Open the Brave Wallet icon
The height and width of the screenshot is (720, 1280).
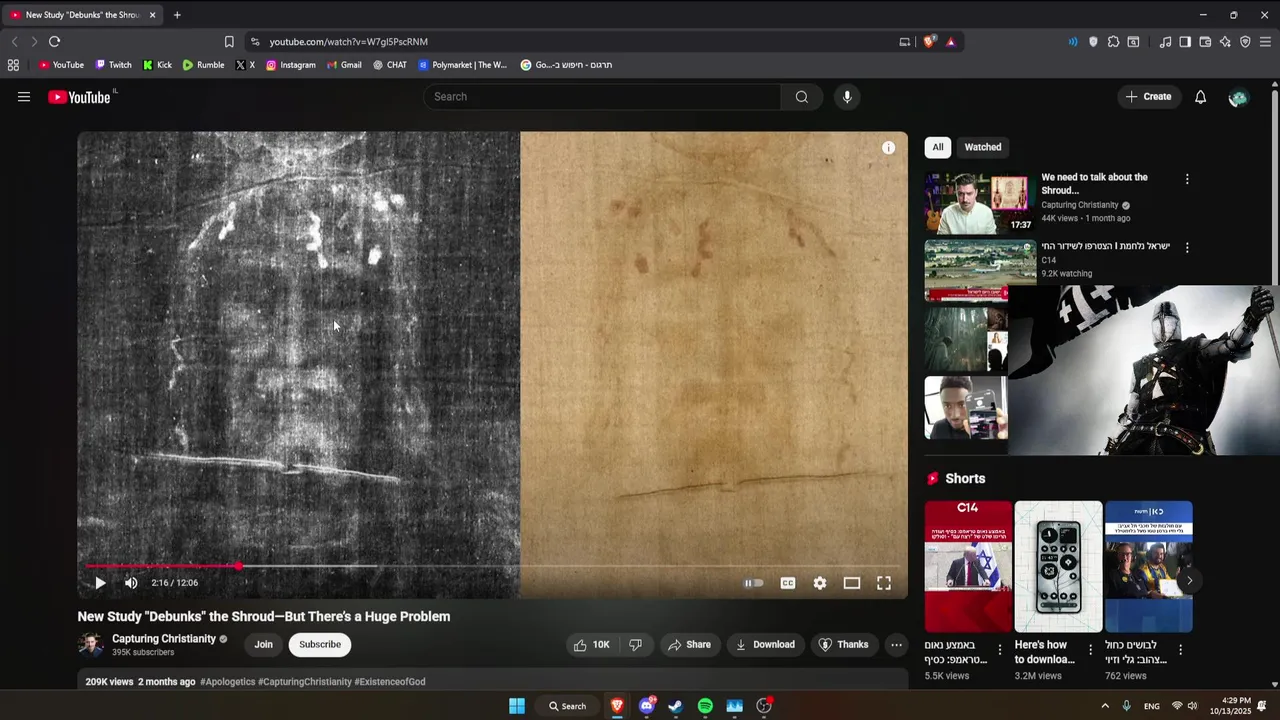[x=1205, y=42]
